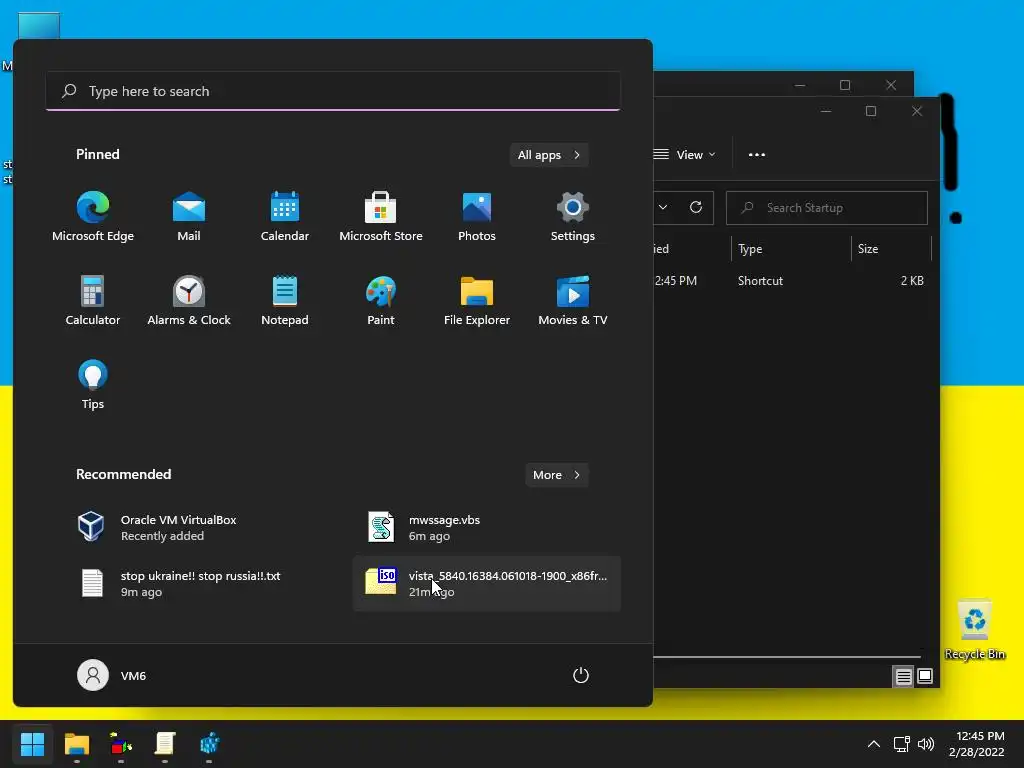This screenshot has height=768, width=1024.
Task: Launch Alarms & Clock
Action: click(x=189, y=300)
